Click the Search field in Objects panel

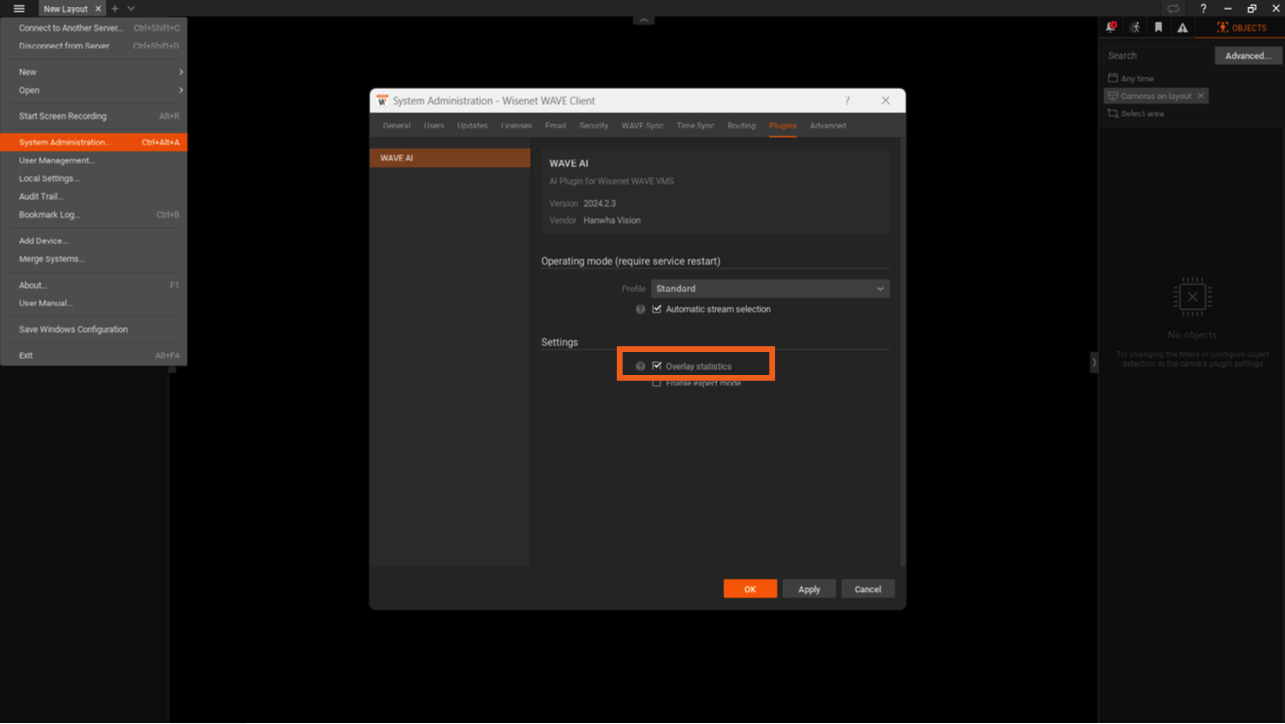click(1157, 55)
